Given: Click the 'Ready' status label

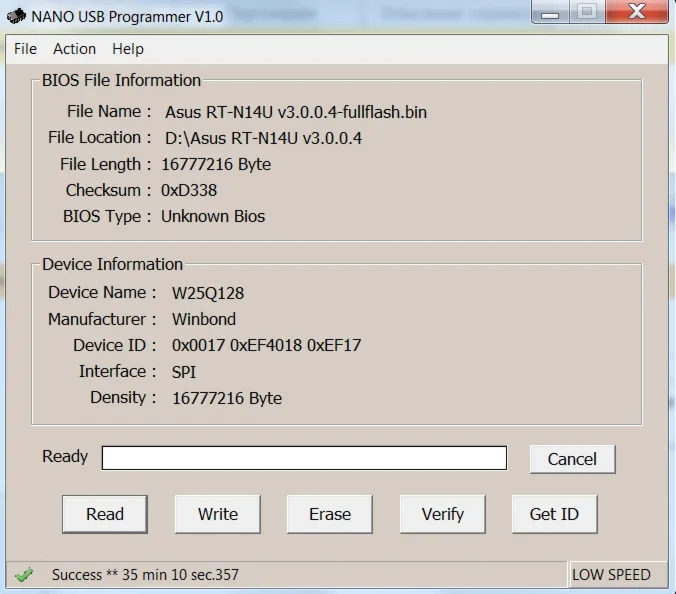Looking at the screenshot, I should 65,456.
